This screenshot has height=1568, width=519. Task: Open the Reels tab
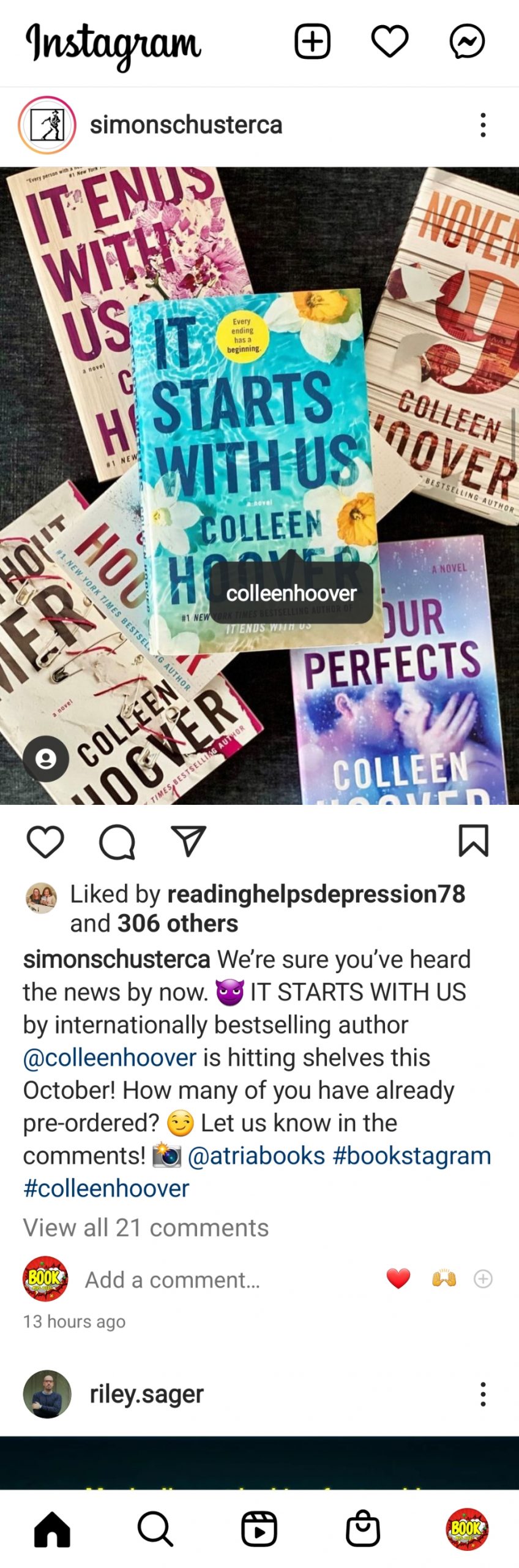click(x=259, y=1529)
